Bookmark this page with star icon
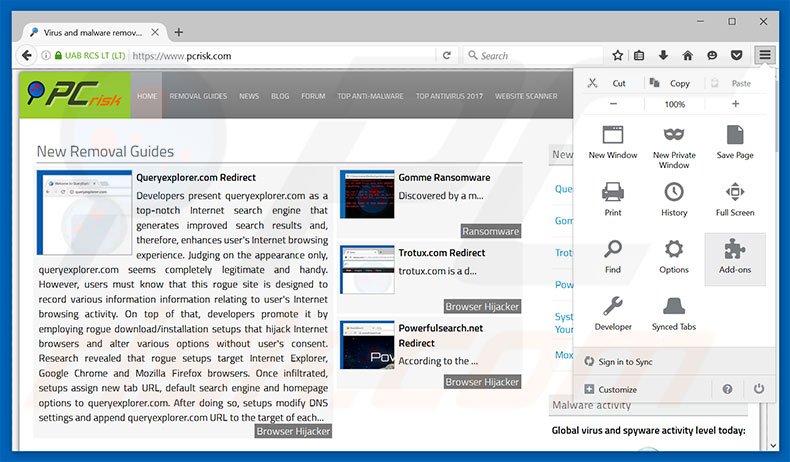The height and width of the screenshot is (462, 790). [x=618, y=55]
